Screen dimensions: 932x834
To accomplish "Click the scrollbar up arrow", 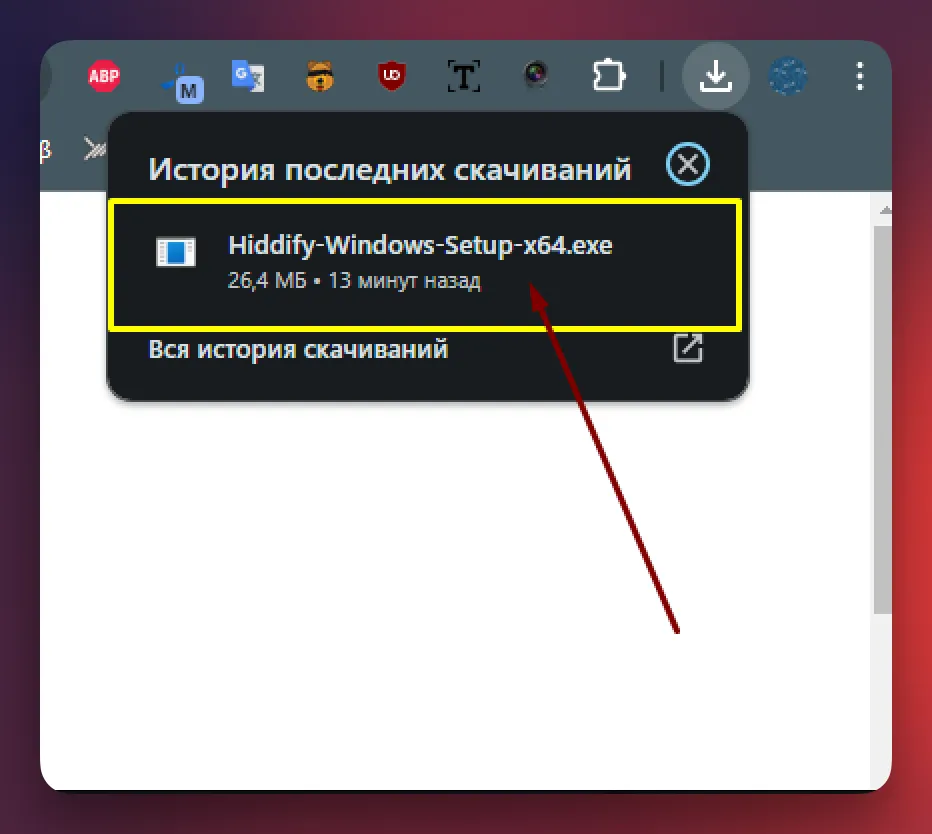I will tap(886, 210).
